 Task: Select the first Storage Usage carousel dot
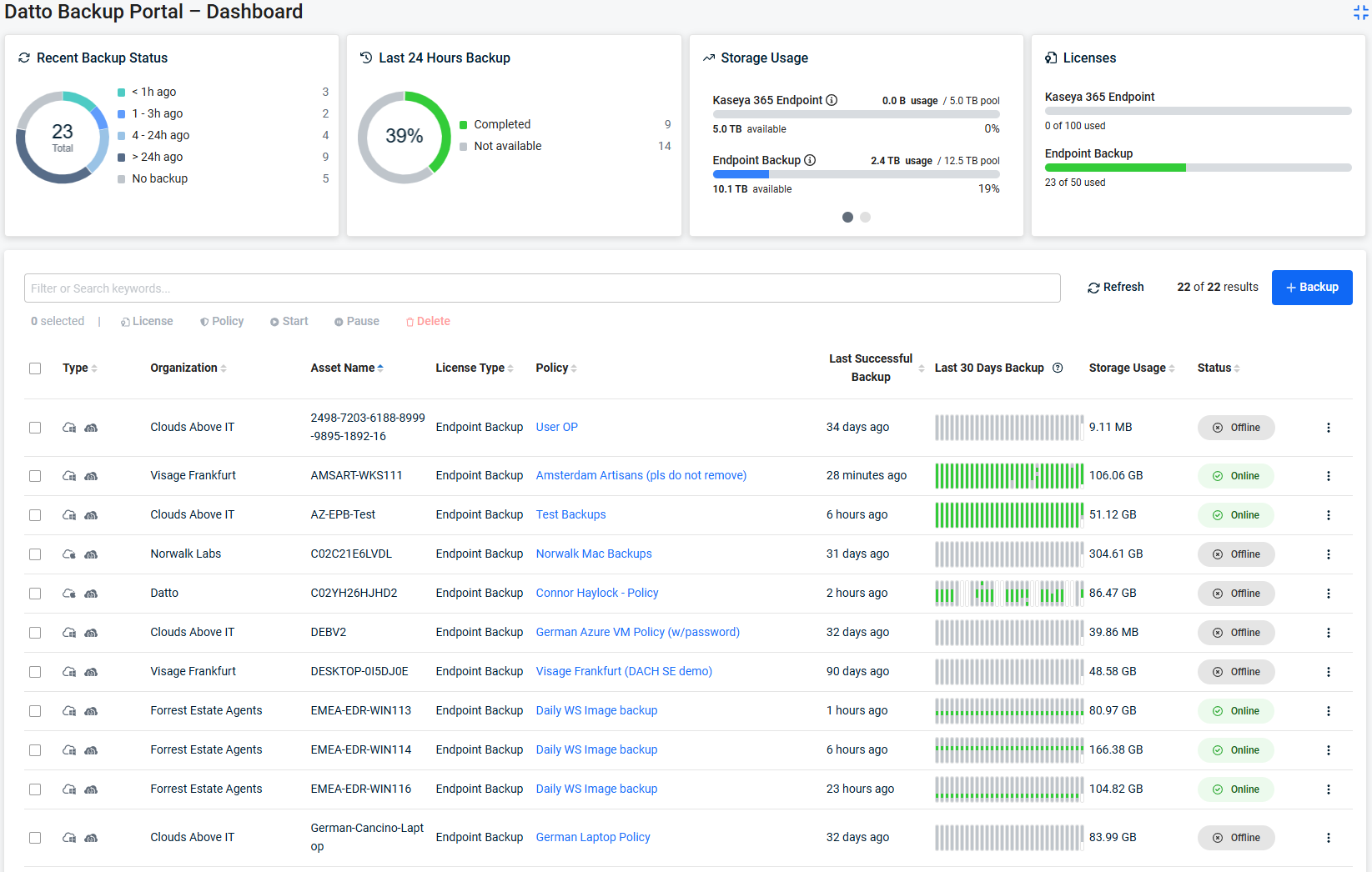(847, 217)
